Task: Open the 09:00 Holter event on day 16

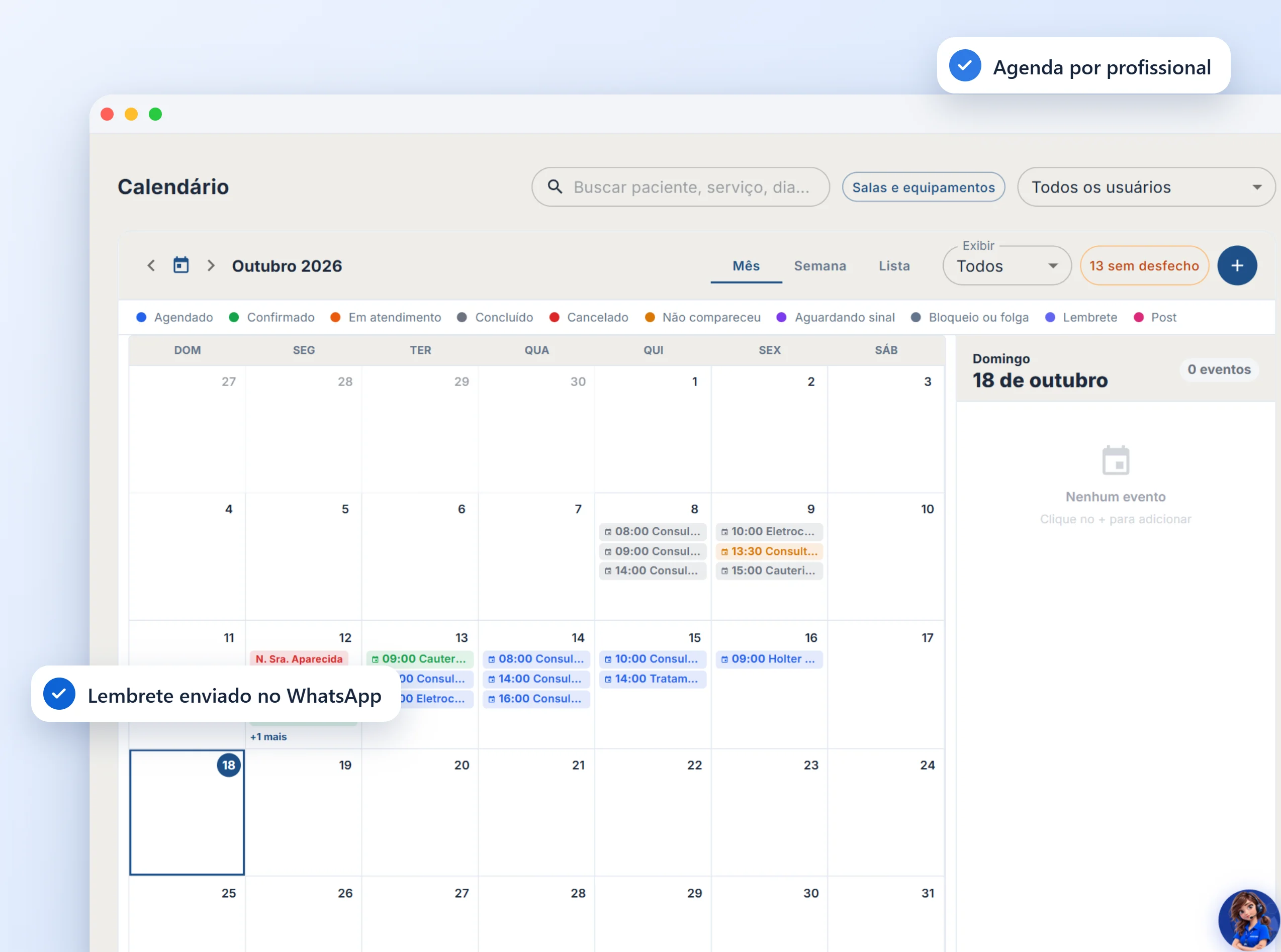Action: point(769,659)
